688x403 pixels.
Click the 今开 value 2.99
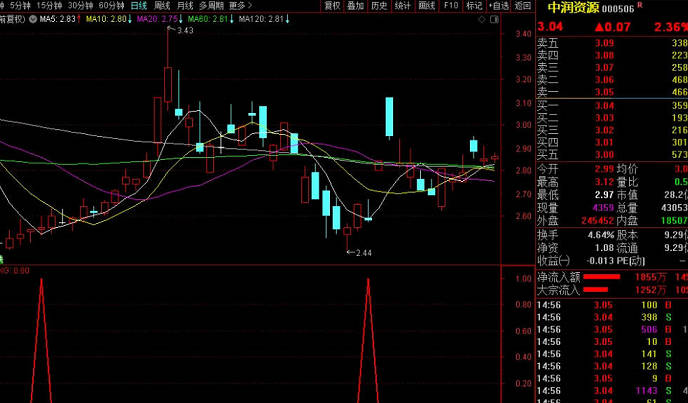(604, 169)
